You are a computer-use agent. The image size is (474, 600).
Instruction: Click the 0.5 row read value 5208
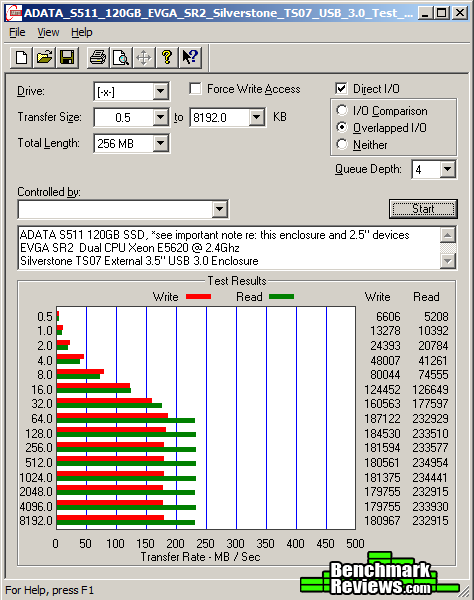point(436,317)
